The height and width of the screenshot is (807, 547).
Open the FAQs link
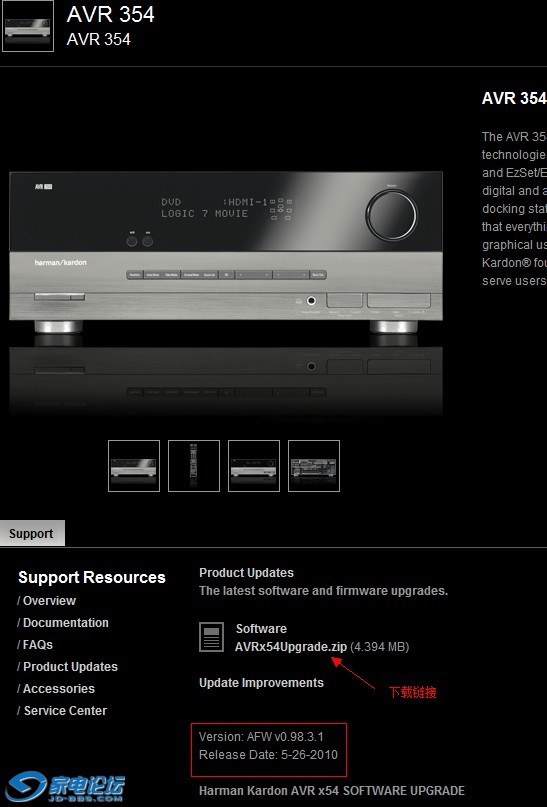(38, 644)
